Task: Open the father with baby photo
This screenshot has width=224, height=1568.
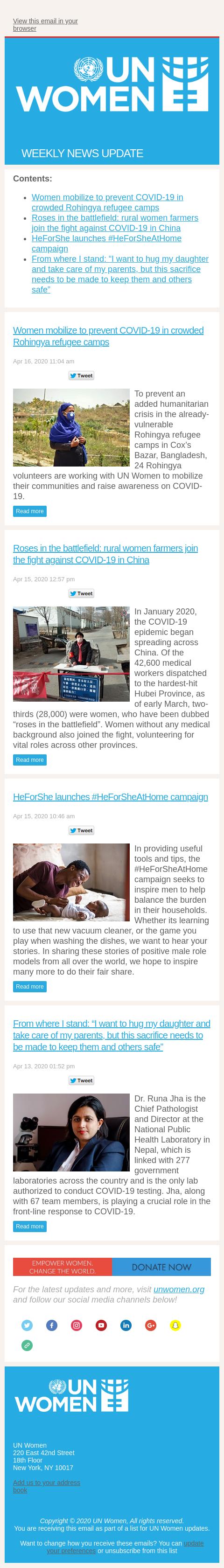Action: pyautogui.click(x=71, y=882)
